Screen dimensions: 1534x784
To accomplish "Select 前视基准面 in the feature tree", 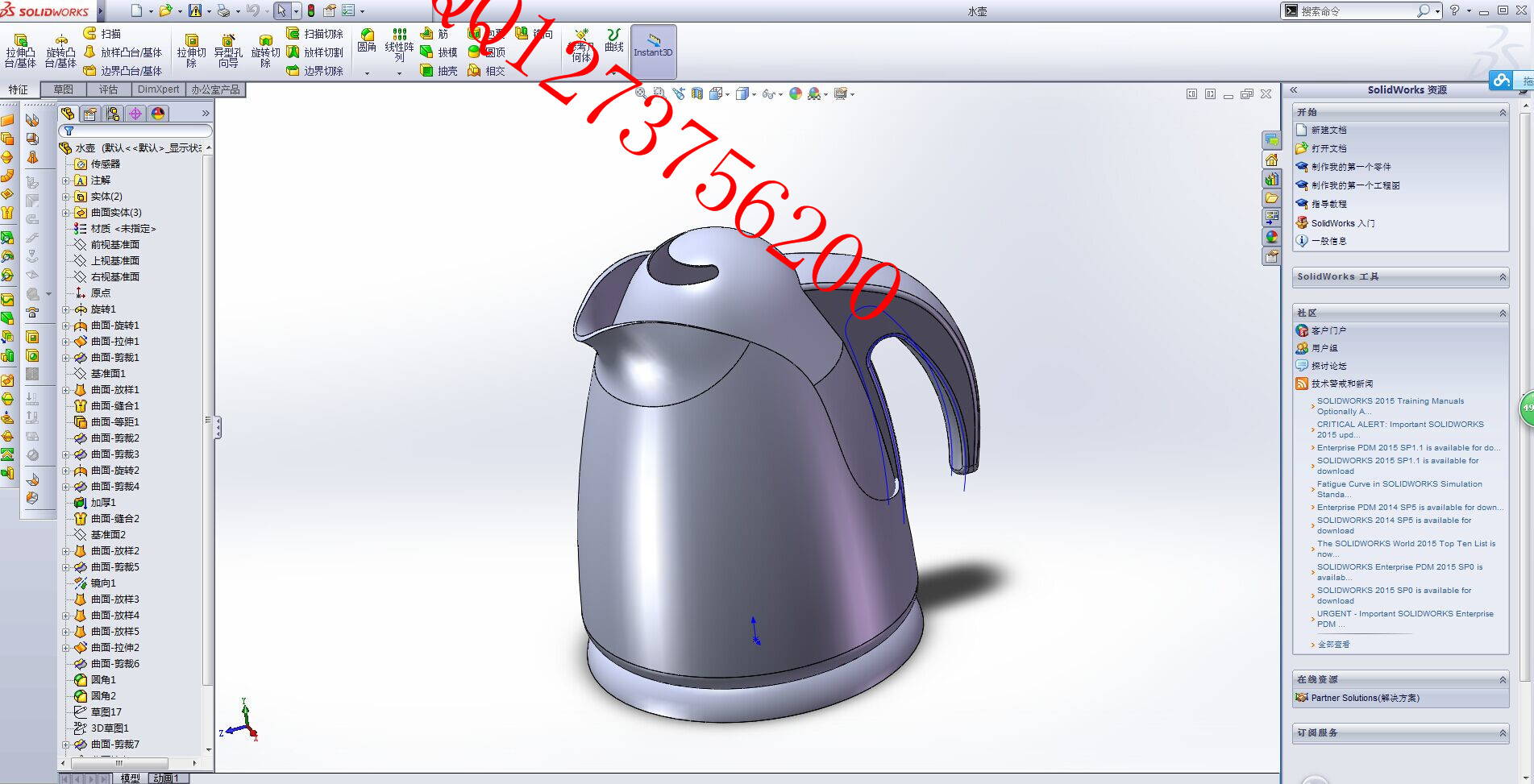I will point(115,245).
